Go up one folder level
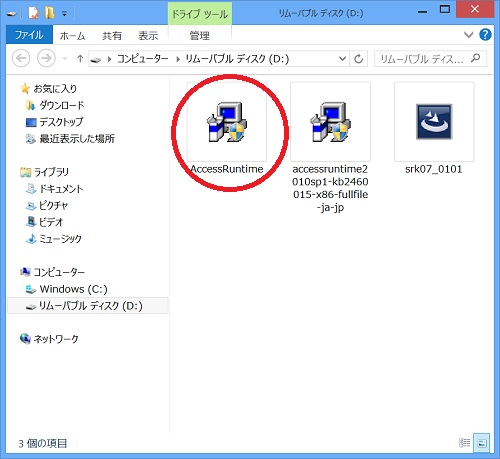Image resolution: width=500 pixels, height=459 pixels. 80,59
